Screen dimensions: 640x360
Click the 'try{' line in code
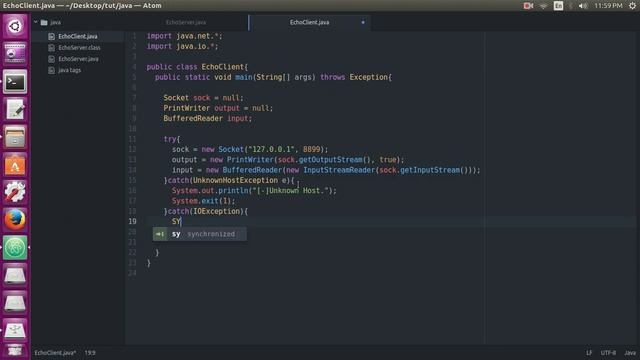click(172, 139)
